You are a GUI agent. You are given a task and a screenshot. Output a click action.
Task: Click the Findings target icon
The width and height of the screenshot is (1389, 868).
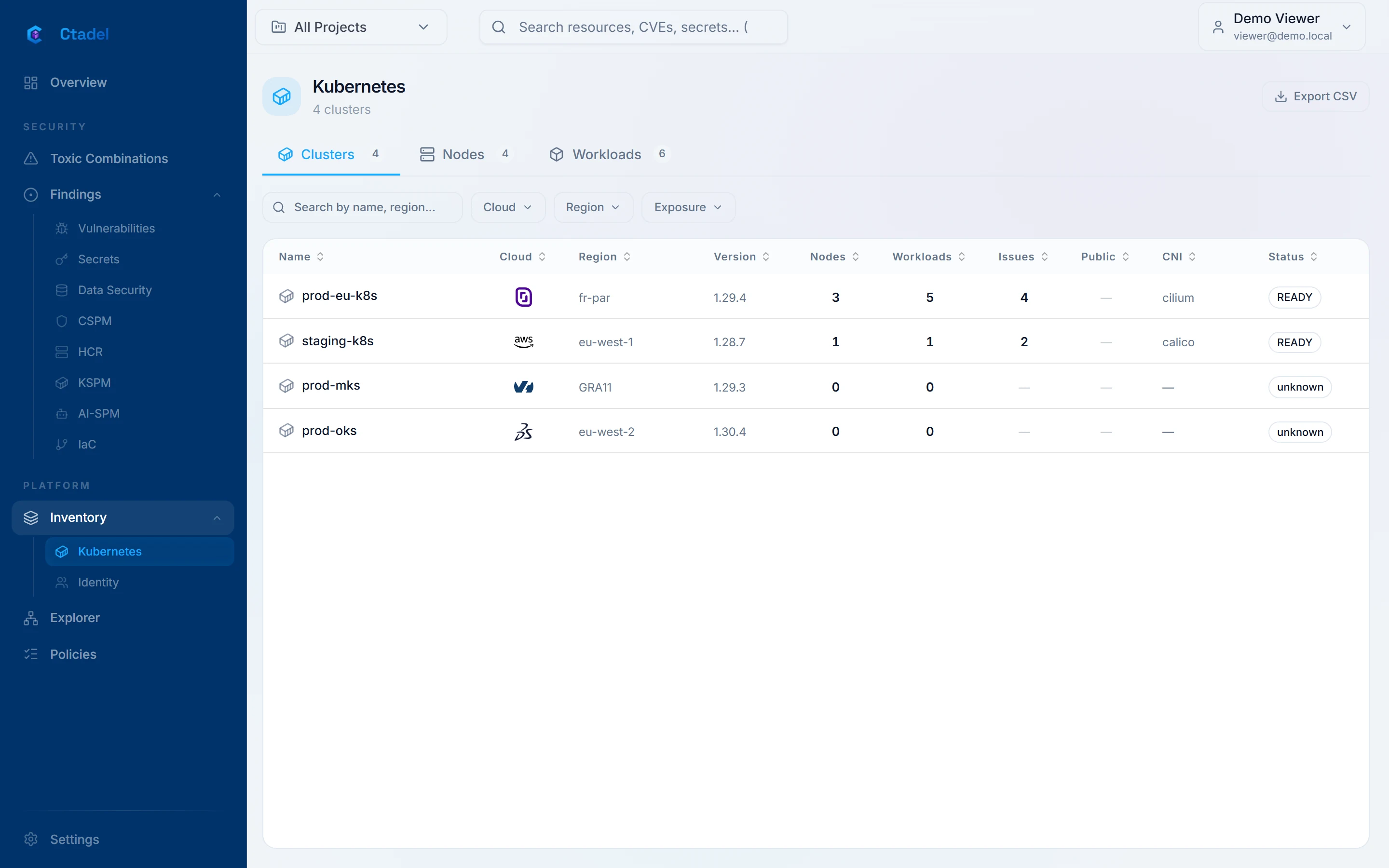[x=31, y=195]
